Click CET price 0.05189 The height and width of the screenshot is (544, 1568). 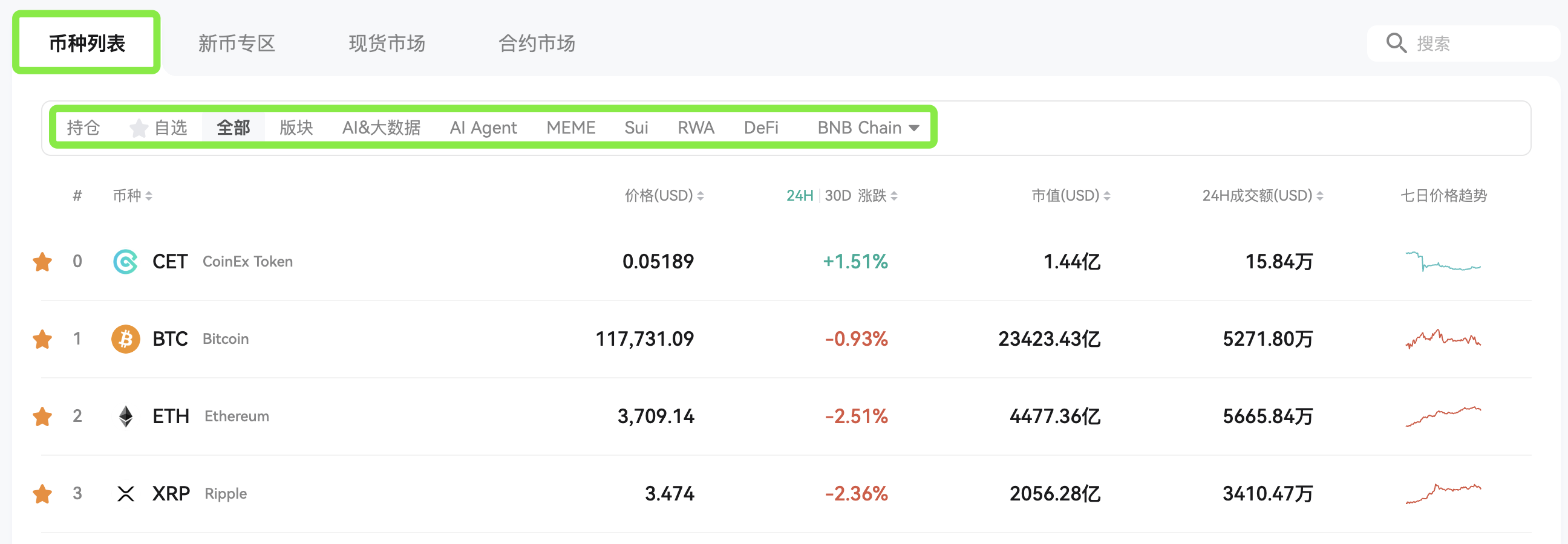pyautogui.click(x=658, y=262)
